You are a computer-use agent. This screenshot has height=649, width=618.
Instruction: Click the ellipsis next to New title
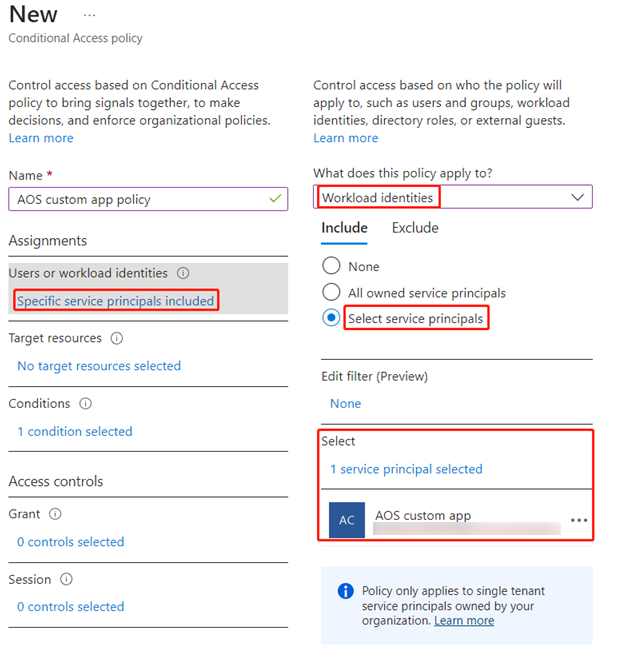click(x=90, y=16)
